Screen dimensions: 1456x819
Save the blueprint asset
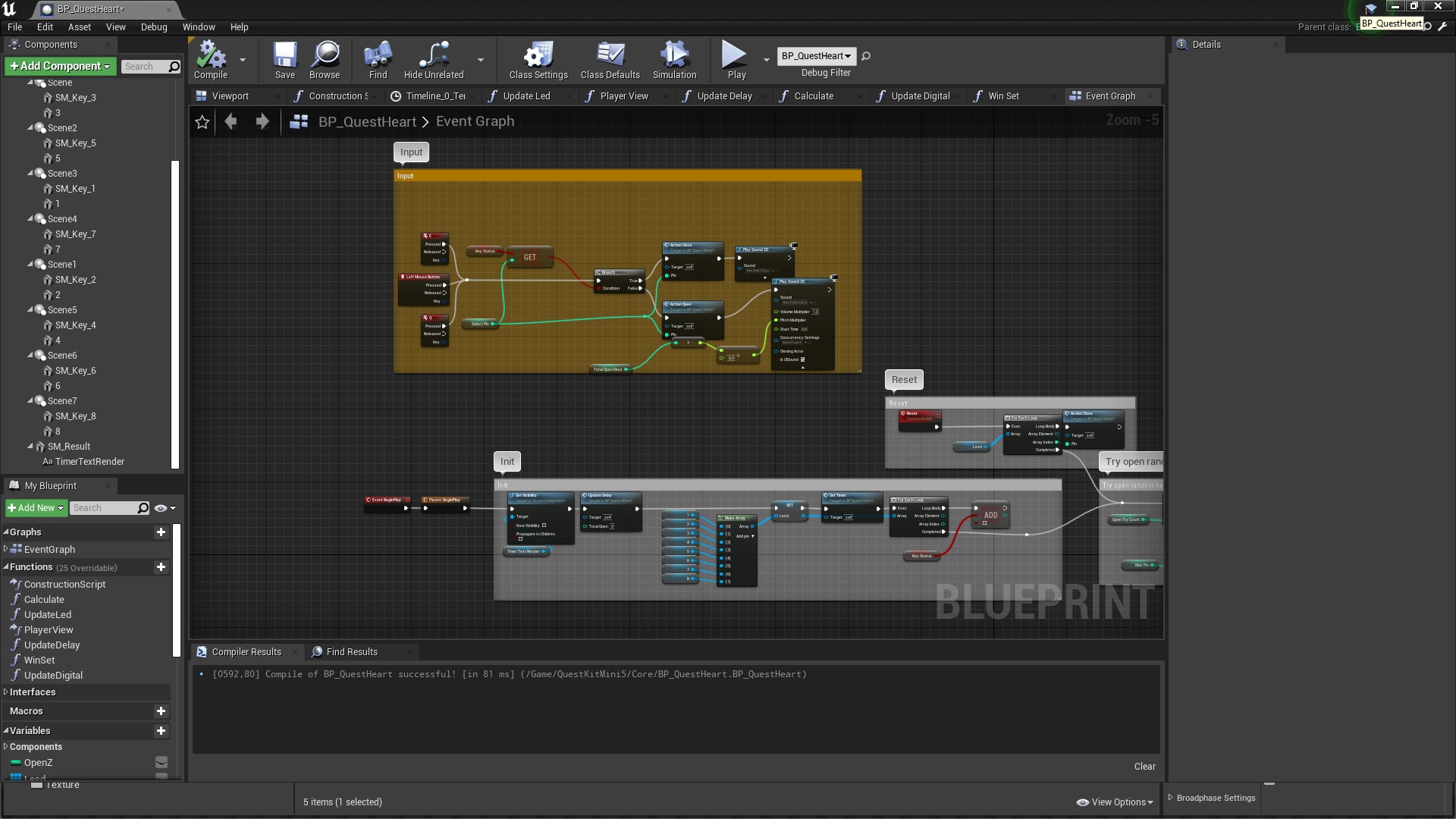click(x=284, y=60)
